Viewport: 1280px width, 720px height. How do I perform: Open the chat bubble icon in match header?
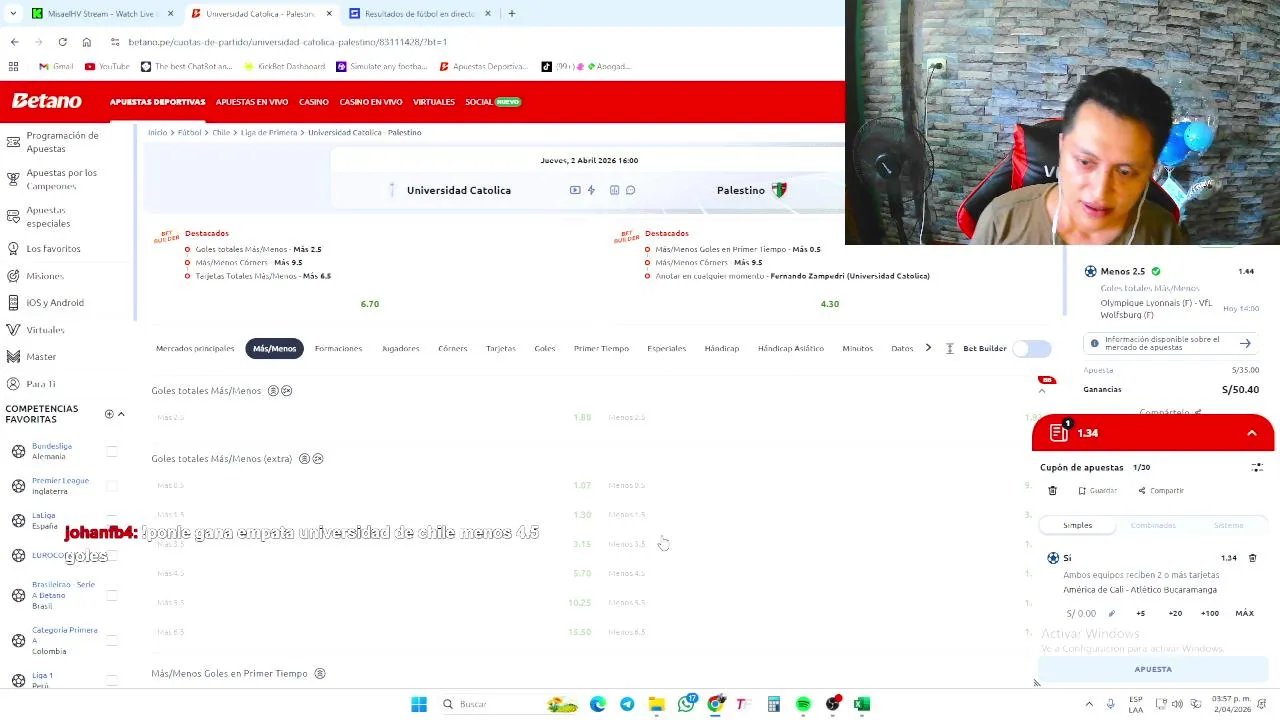[631, 190]
